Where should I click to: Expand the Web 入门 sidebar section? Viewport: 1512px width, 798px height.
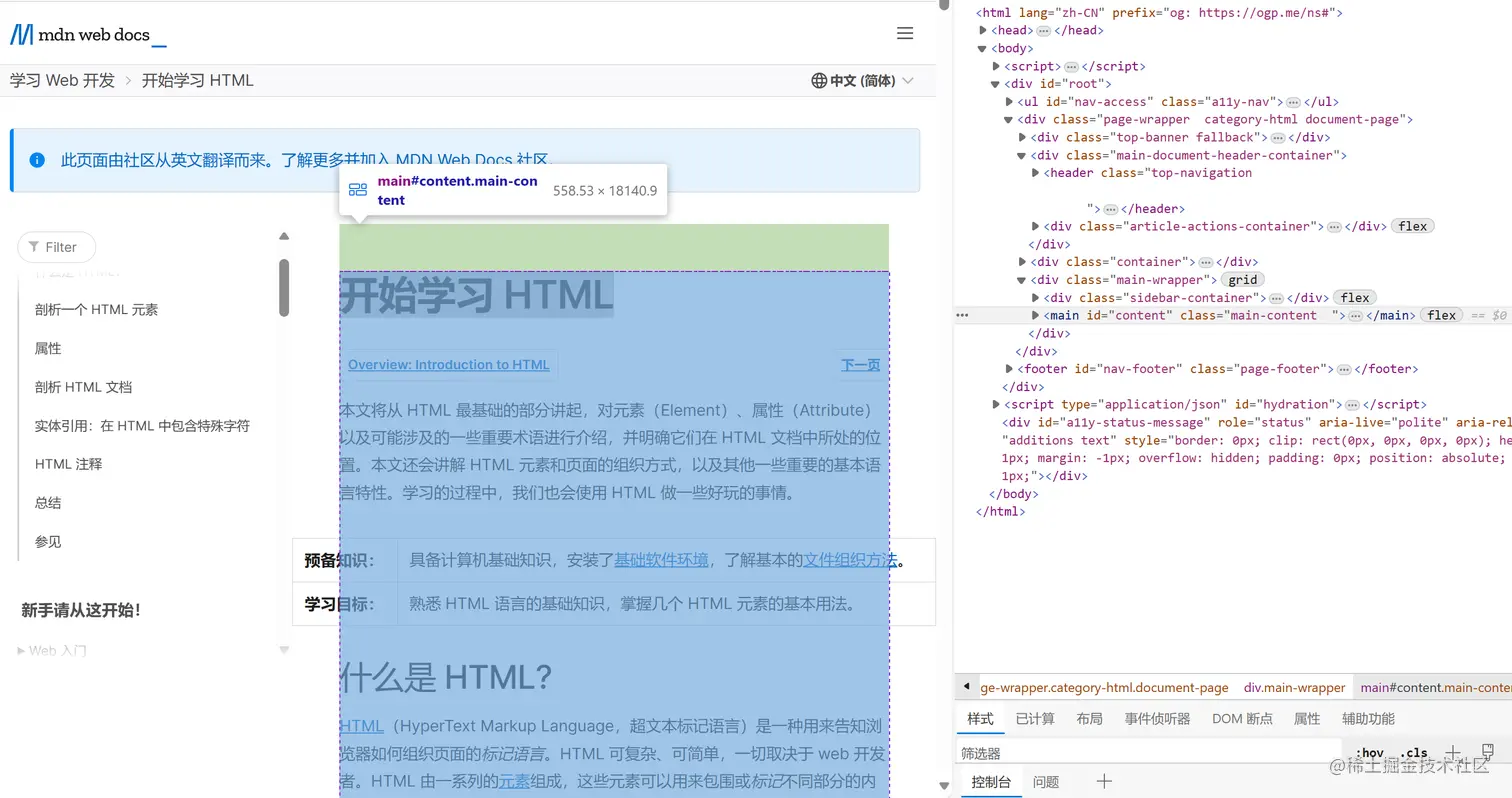coord(53,651)
